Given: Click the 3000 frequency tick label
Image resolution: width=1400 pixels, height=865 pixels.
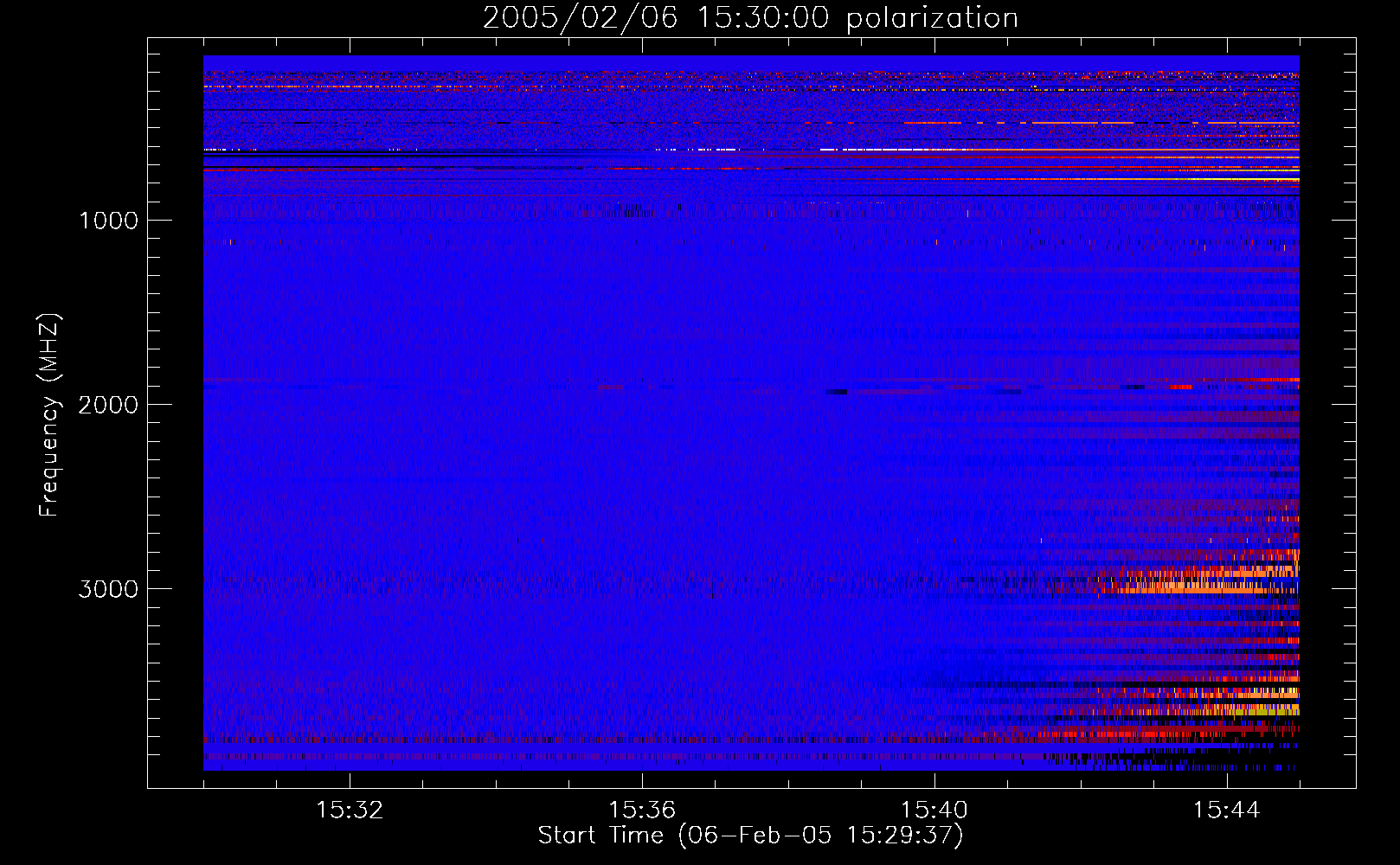Looking at the screenshot, I should [108, 589].
